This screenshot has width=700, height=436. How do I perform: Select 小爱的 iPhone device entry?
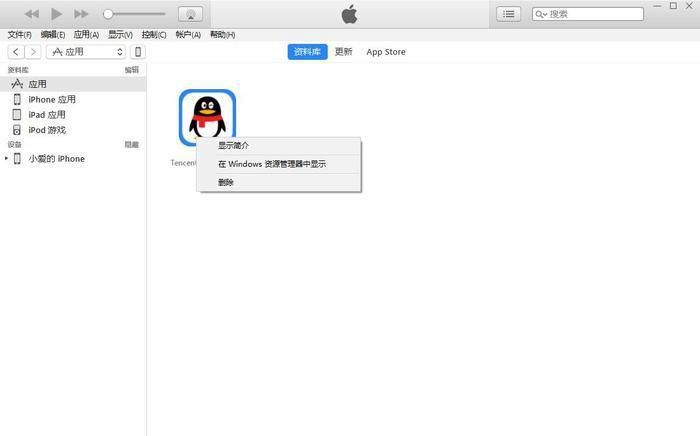[73, 158]
